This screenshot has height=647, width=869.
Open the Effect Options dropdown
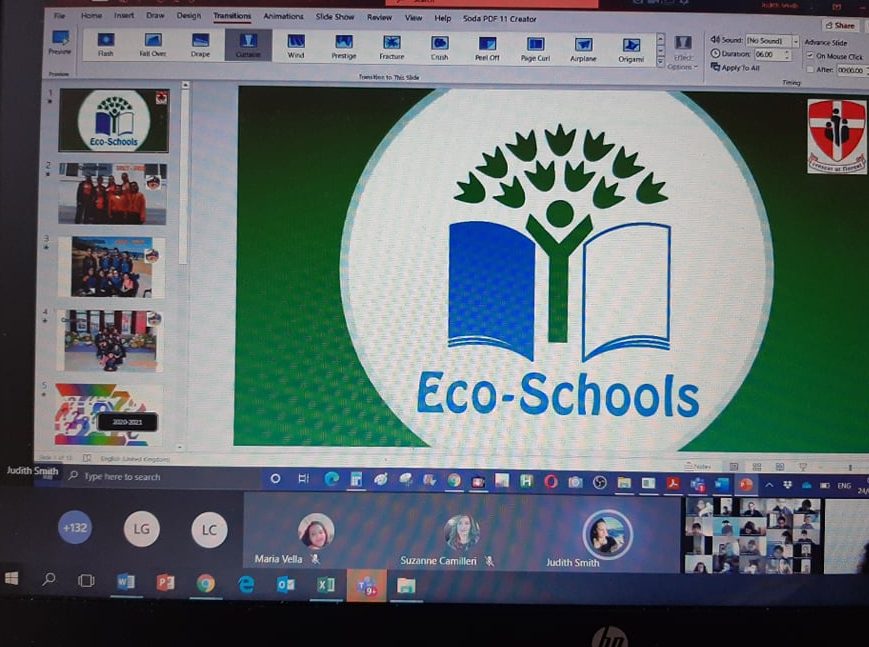pos(683,52)
